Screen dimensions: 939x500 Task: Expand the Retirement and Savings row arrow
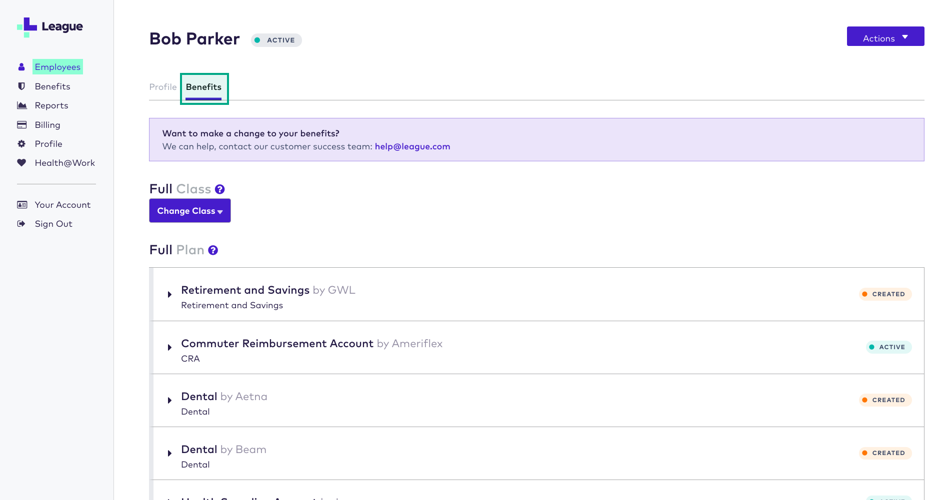169,295
